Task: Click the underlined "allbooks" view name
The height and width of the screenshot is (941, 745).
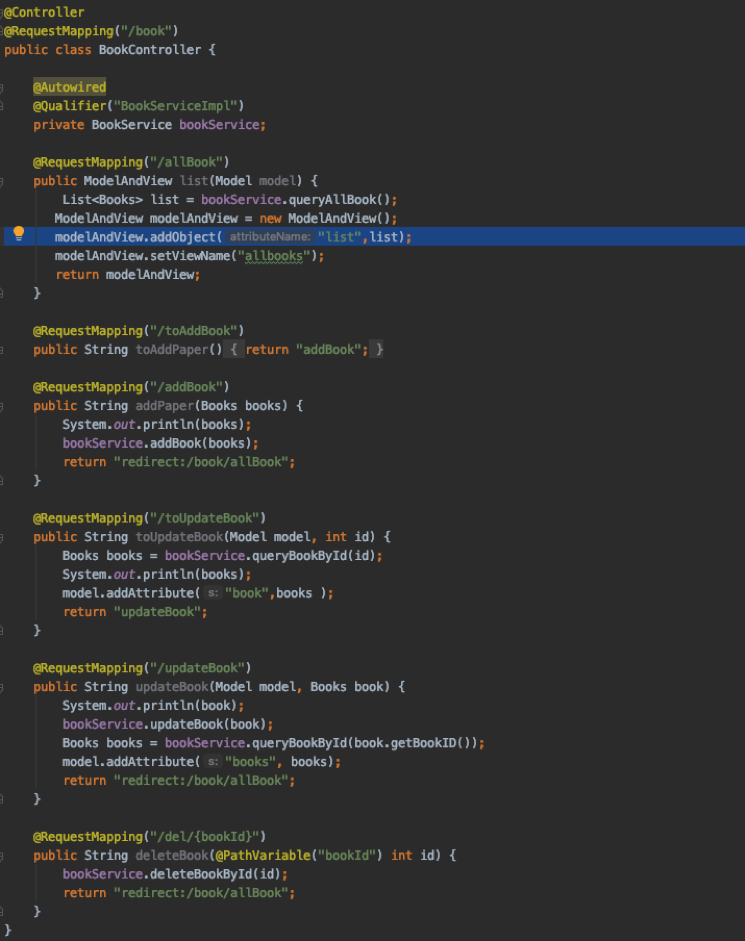Action: pyautogui.click(x=274, y=256)
